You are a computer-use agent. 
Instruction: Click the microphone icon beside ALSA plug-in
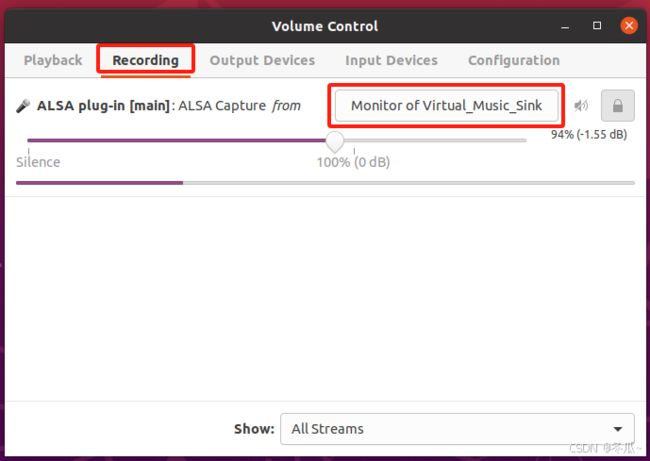pos(23,106)
